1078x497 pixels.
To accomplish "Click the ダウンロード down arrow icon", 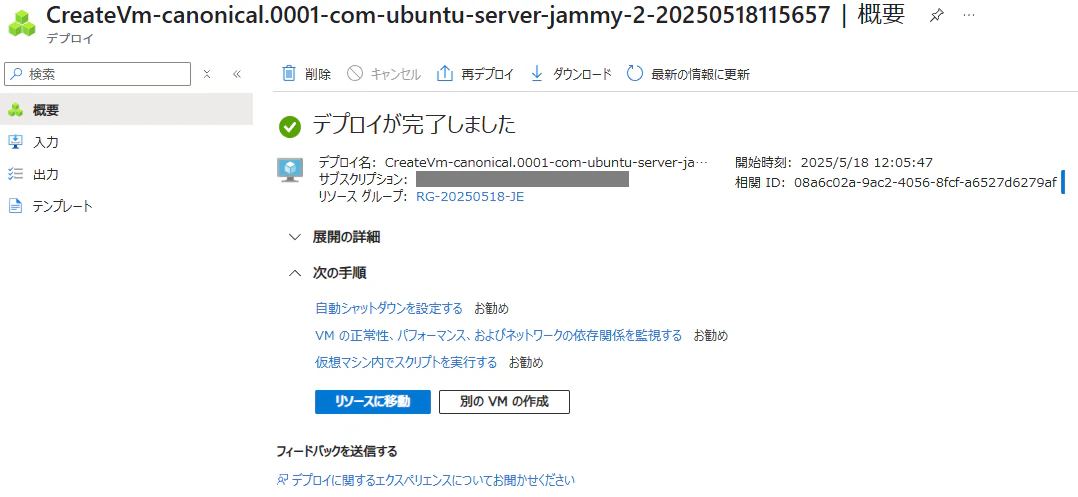I will 537,74.
